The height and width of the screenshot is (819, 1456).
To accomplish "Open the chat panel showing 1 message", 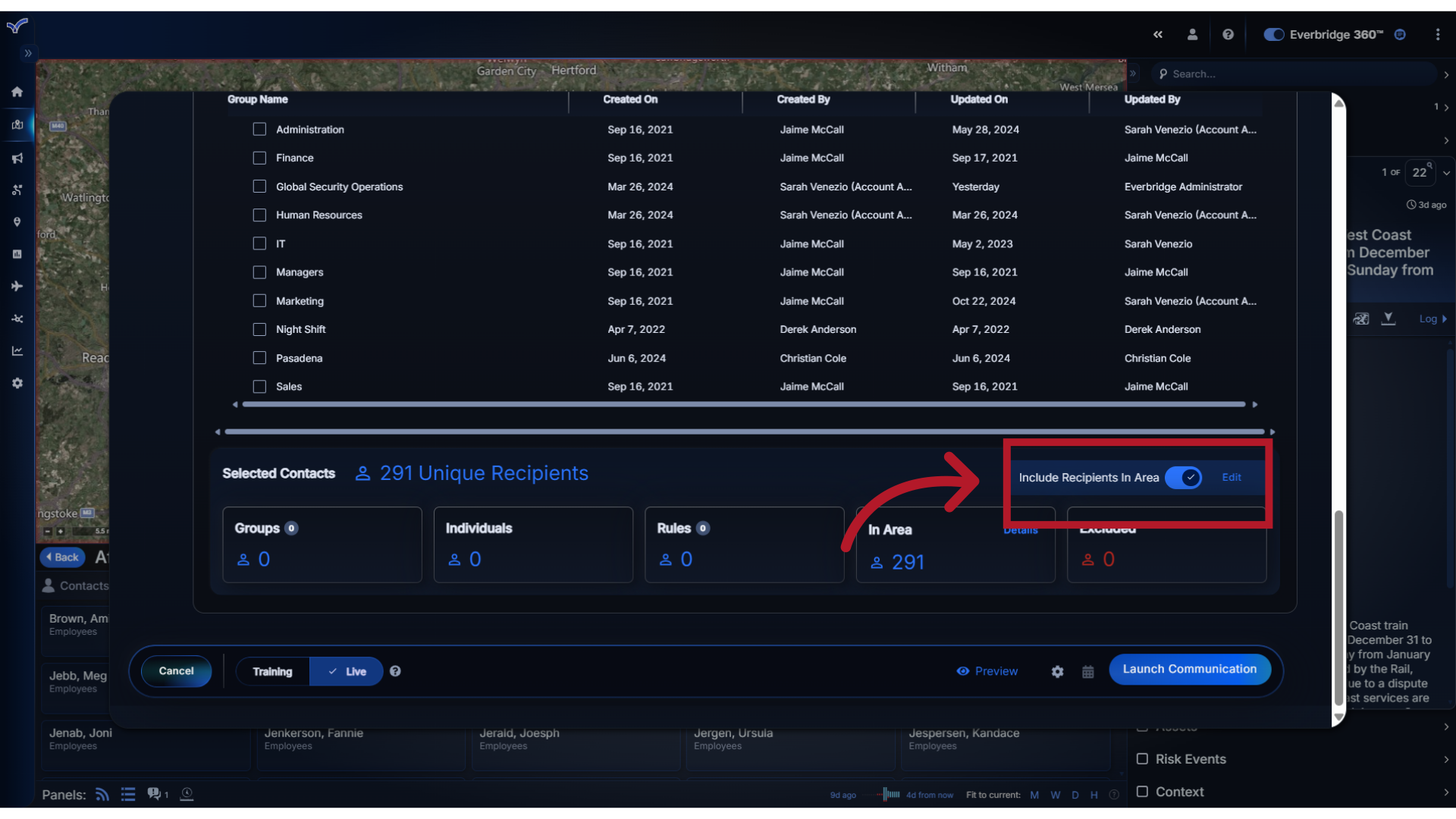I will coord(155,794).
